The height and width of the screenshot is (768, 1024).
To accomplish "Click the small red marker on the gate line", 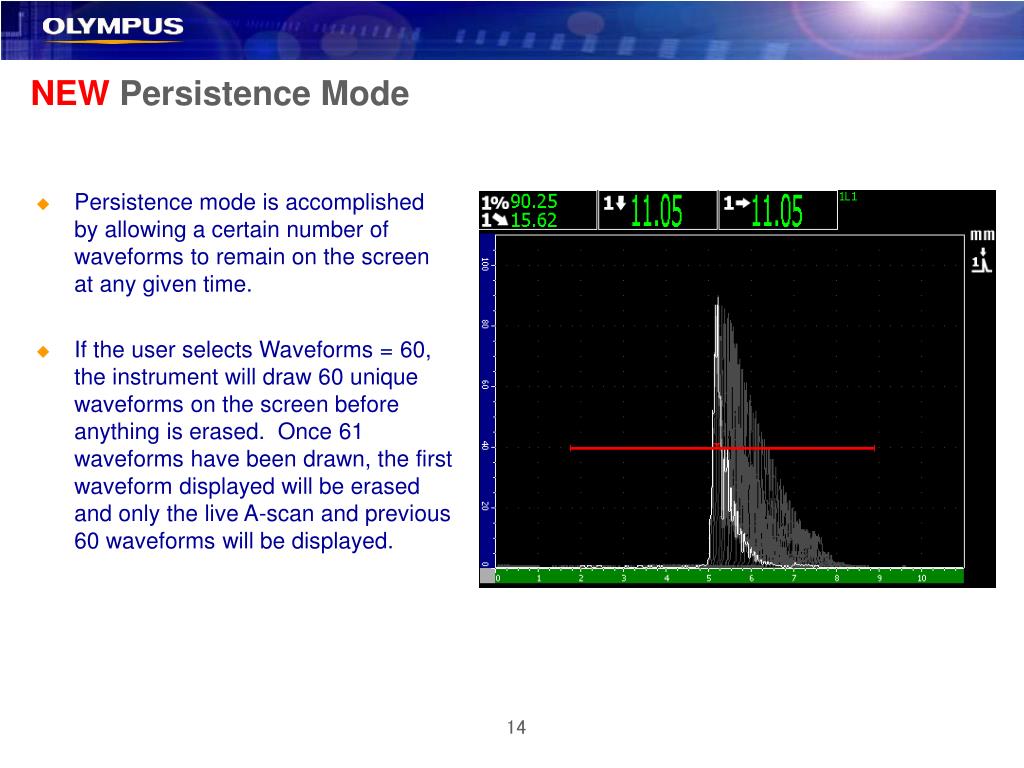I will pyautogui.click(x=716, y=445).
